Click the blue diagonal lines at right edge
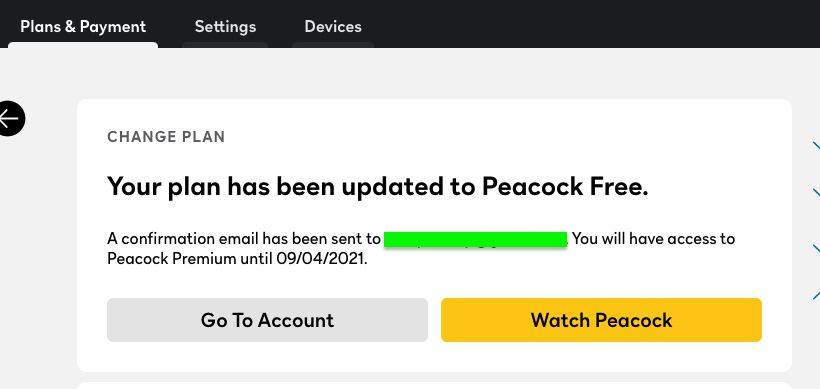820x389 pixels. click(816, 220)
